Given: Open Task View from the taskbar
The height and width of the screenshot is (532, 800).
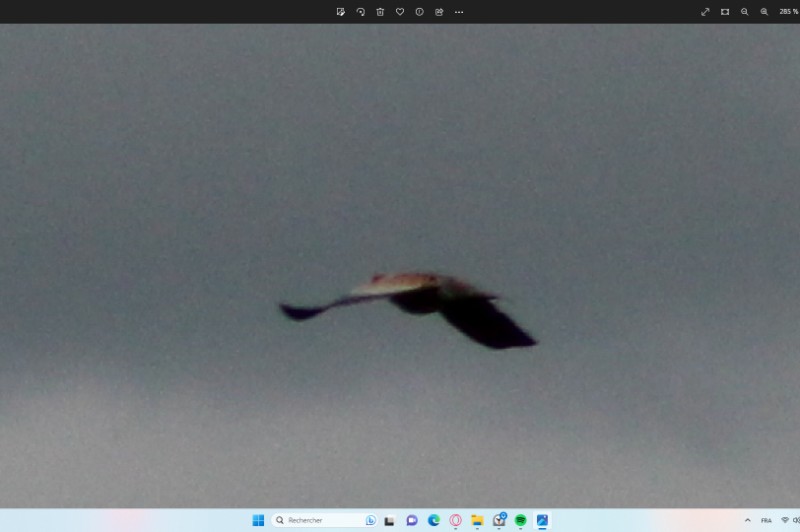Looking at the screenshot, I should click(x=389, y=520).
